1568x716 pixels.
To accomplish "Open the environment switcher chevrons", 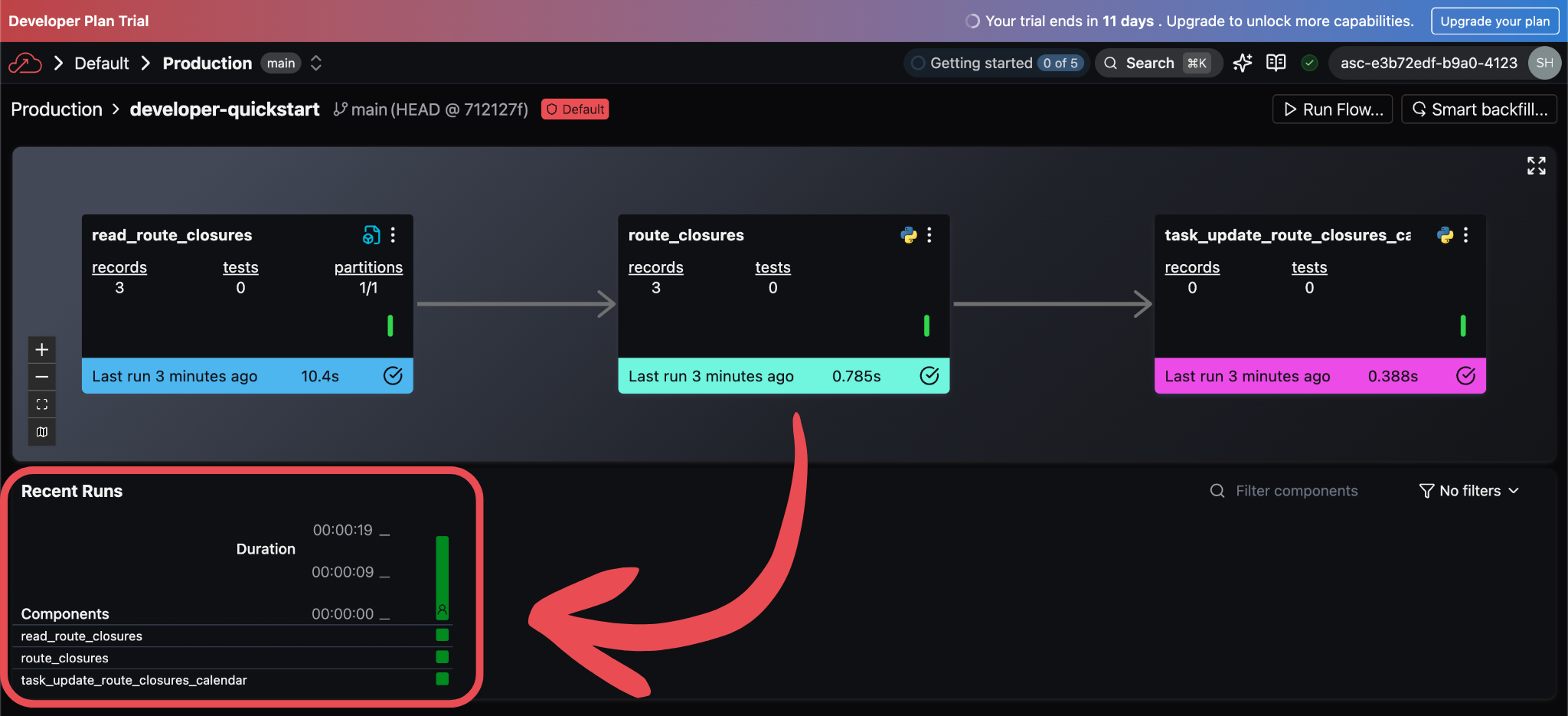I will tap(315, 63).
